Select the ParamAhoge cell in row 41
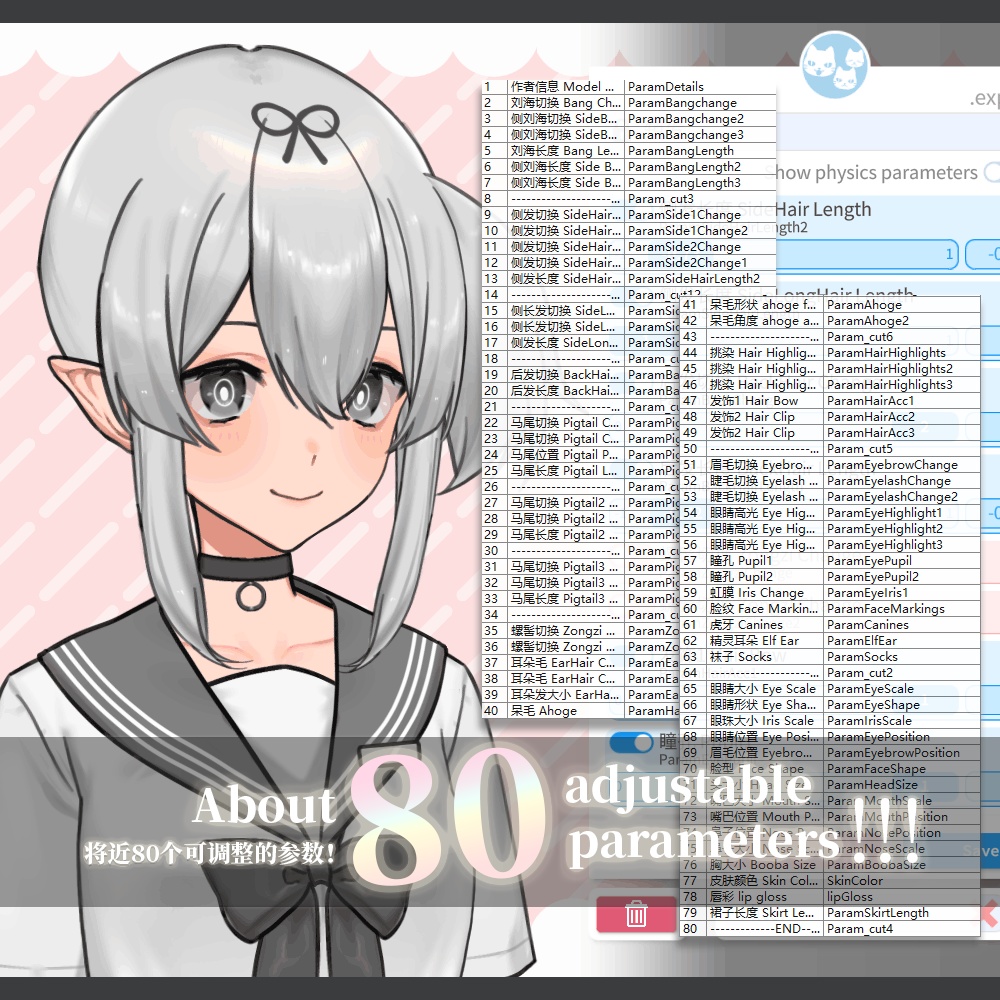 (902, 305)
